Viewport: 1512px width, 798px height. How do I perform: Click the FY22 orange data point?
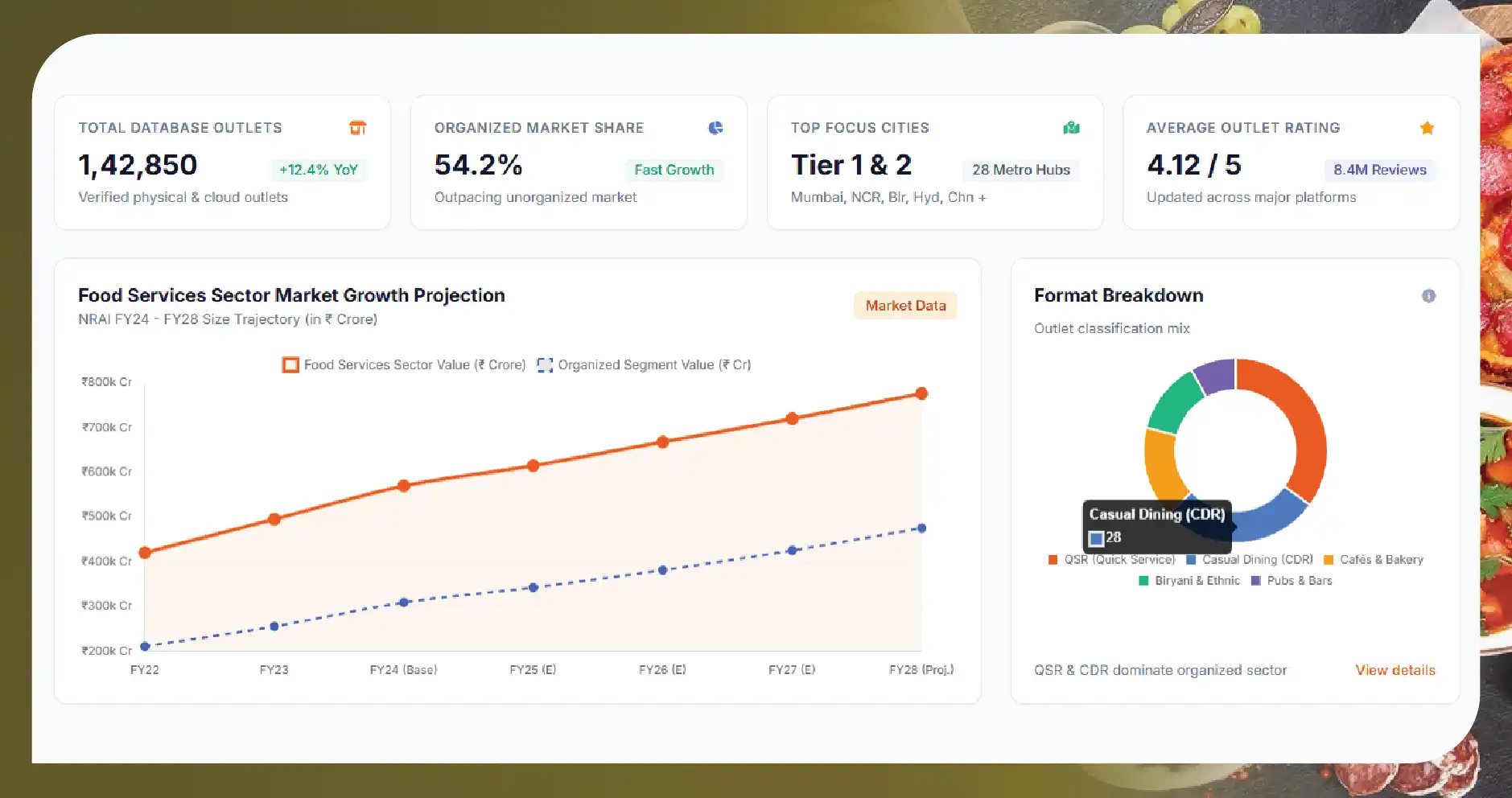(145, 553)
